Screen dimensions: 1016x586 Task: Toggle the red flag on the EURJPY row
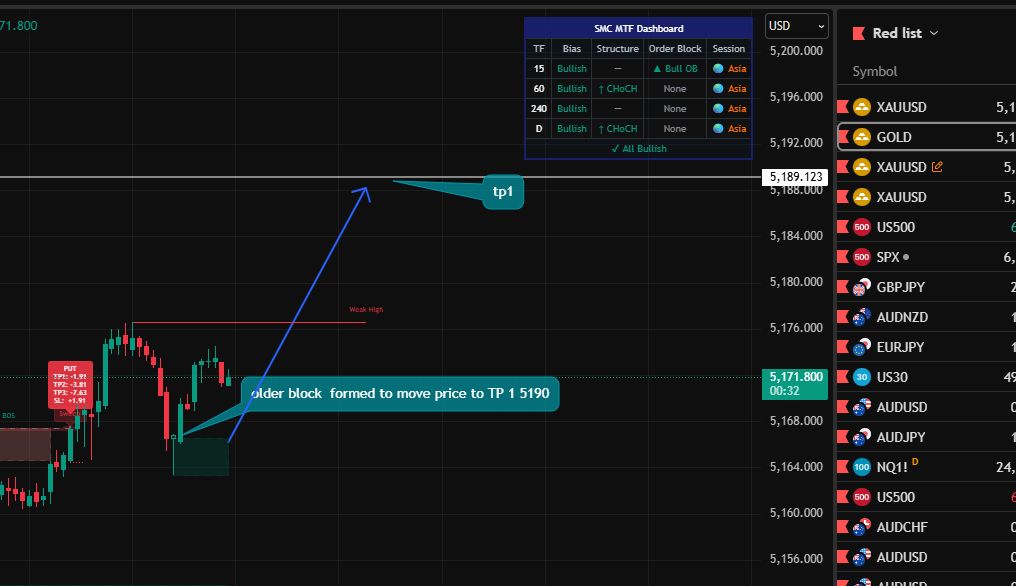842,347
